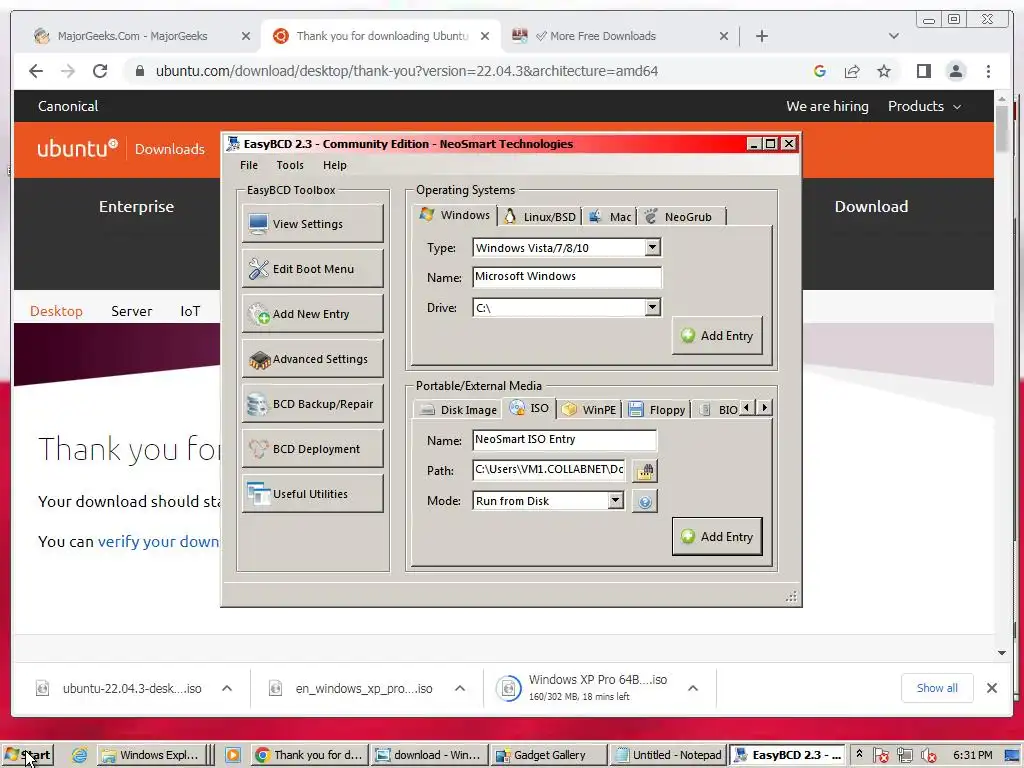Screen dimensions: 1024x768
Task: Switch to MajorGeeks.Com browser tab
Action: [x=133, y=36]
